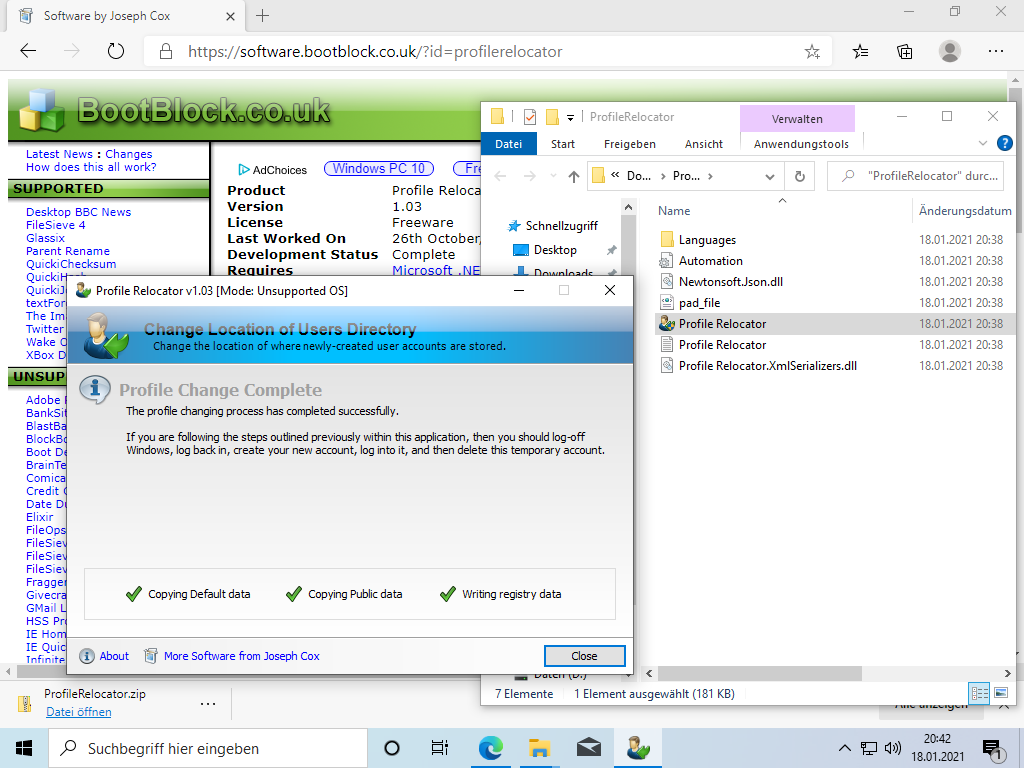Screen dimensions: 1024x768
Task: Click the About link in Profile Relocator
Action: 114,656
